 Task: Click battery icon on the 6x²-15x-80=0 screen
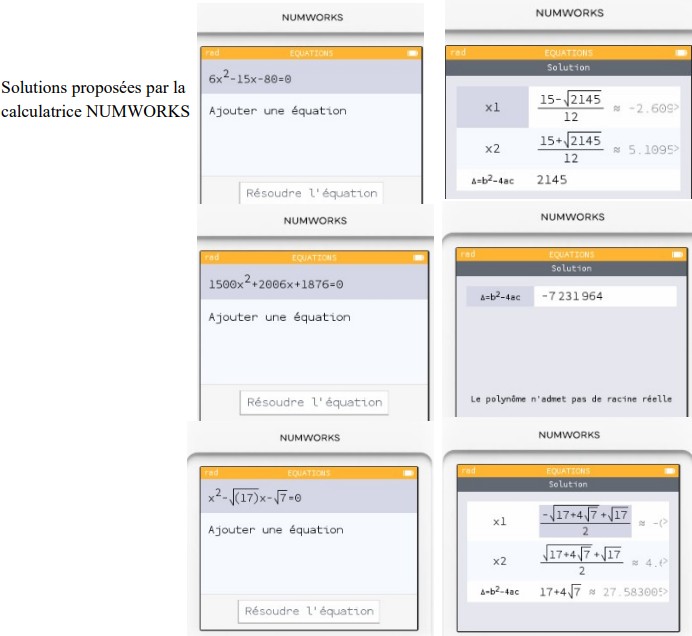[413, 53]
